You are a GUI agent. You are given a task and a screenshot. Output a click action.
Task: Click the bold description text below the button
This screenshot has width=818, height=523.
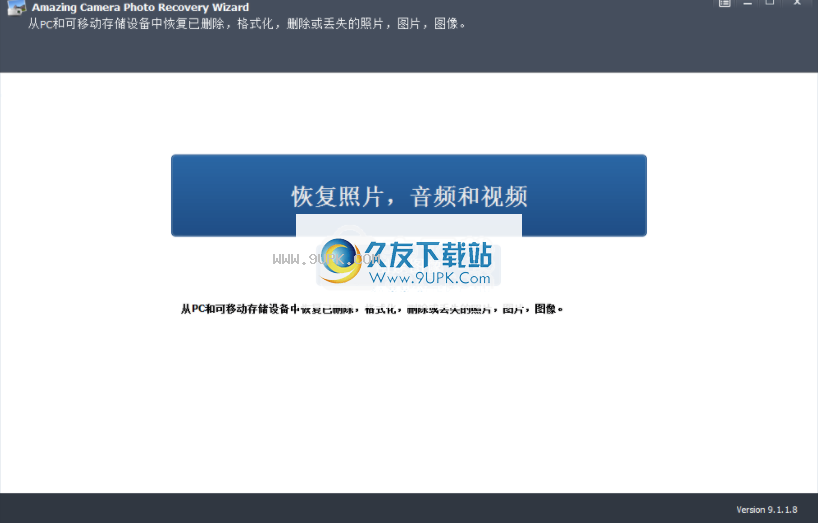point(372,309)
